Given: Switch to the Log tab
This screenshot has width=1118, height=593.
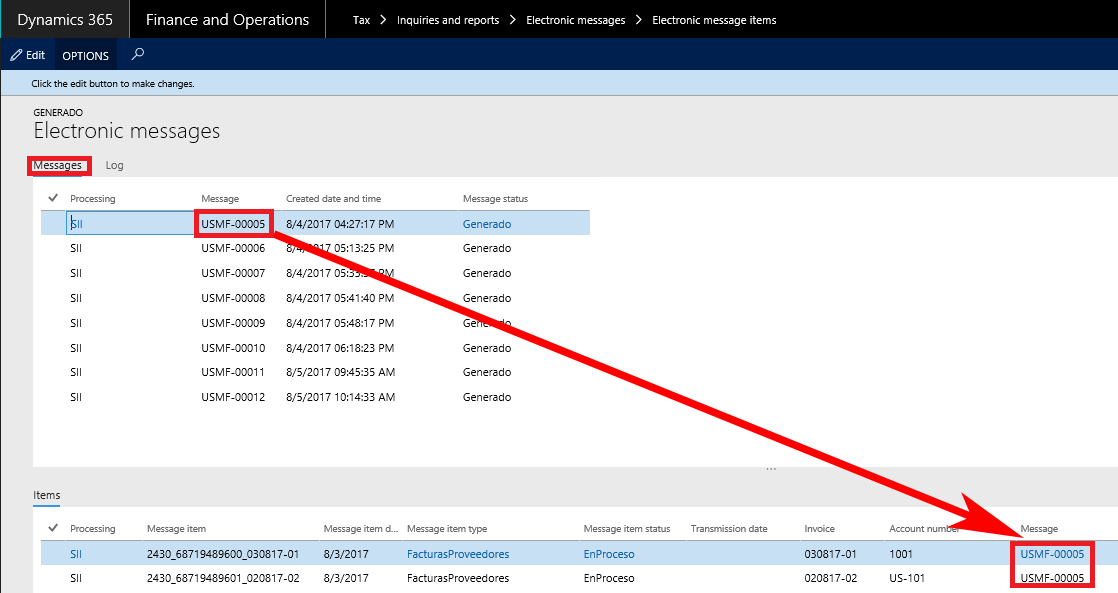Looking at the screenshot, I should [x=114, y=165].
